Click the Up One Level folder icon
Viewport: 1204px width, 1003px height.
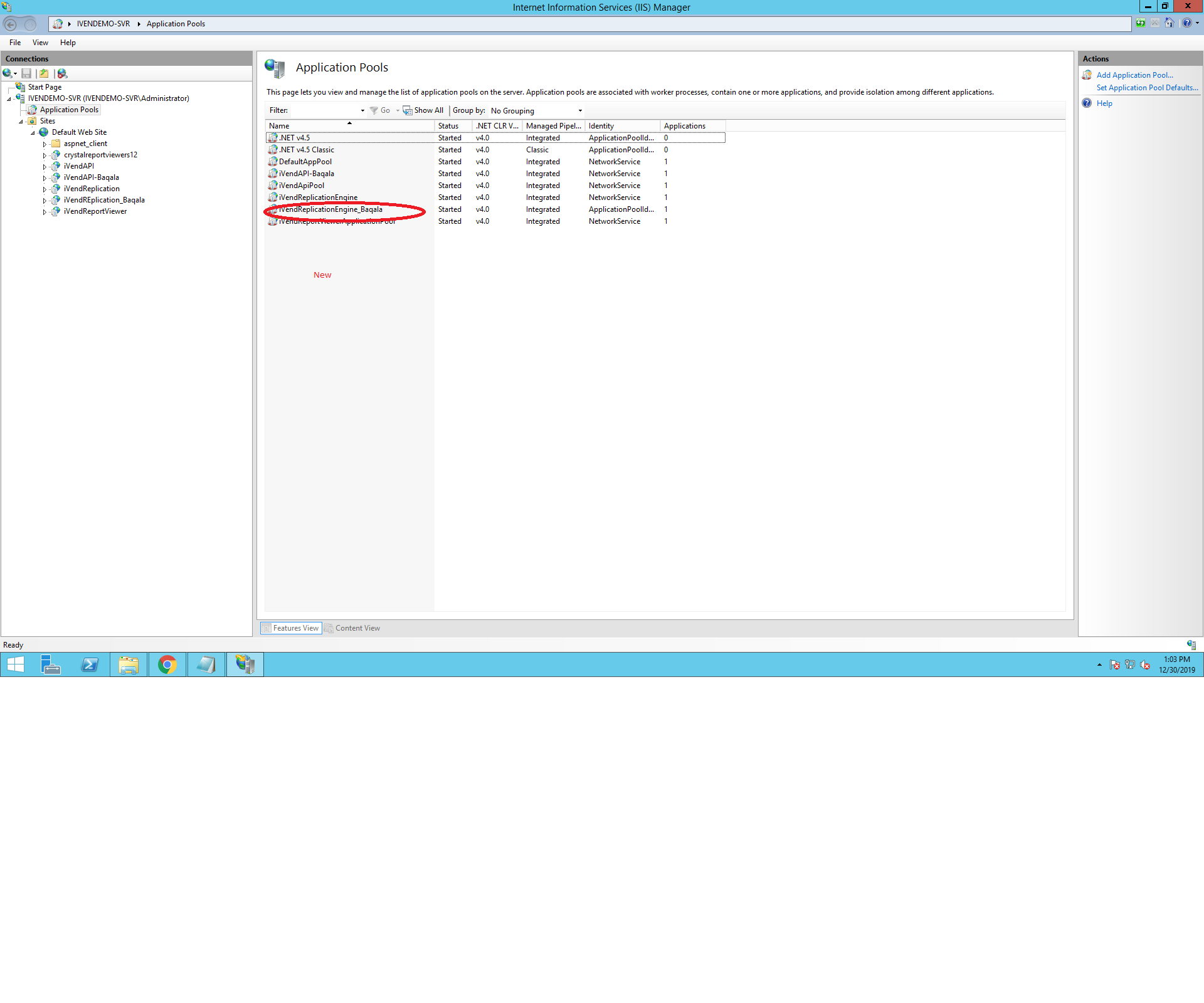[x=44, y=73]
